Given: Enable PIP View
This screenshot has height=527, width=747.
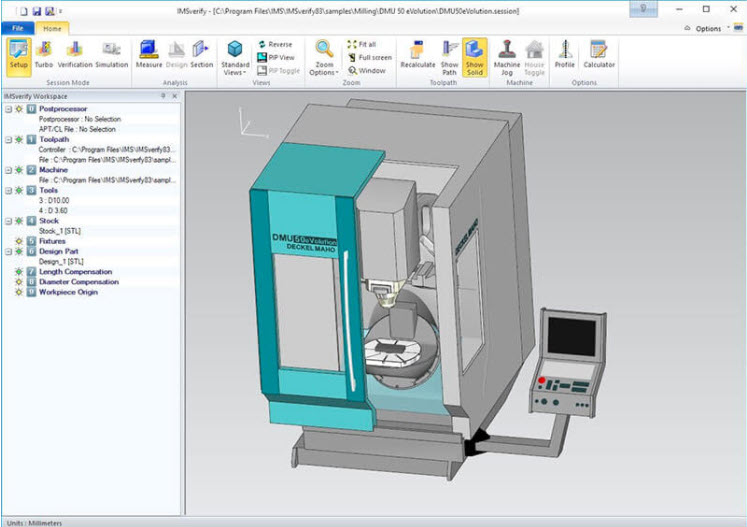Looking at the screenshot, I should (x=276, y=57).
